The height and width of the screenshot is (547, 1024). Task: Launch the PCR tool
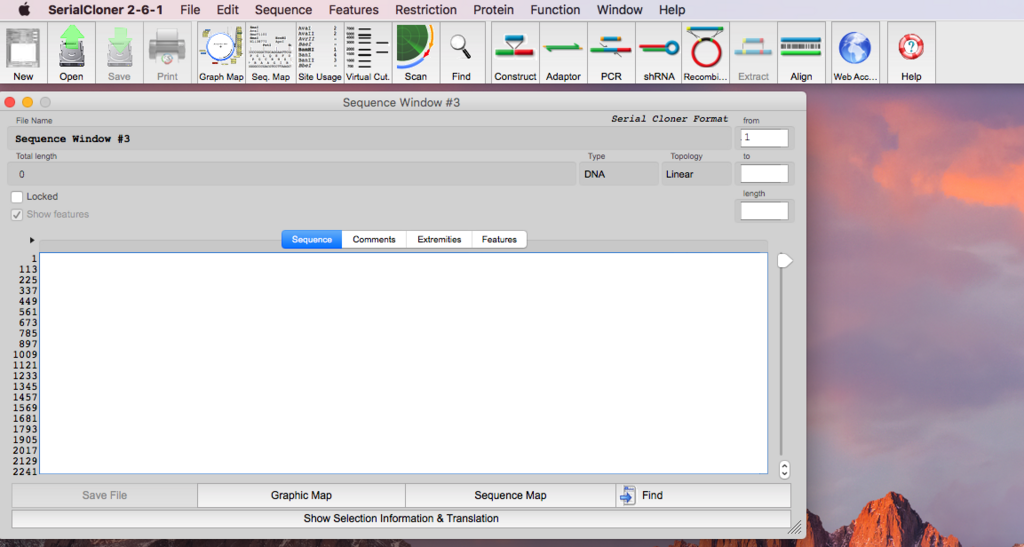coord(611,52)
